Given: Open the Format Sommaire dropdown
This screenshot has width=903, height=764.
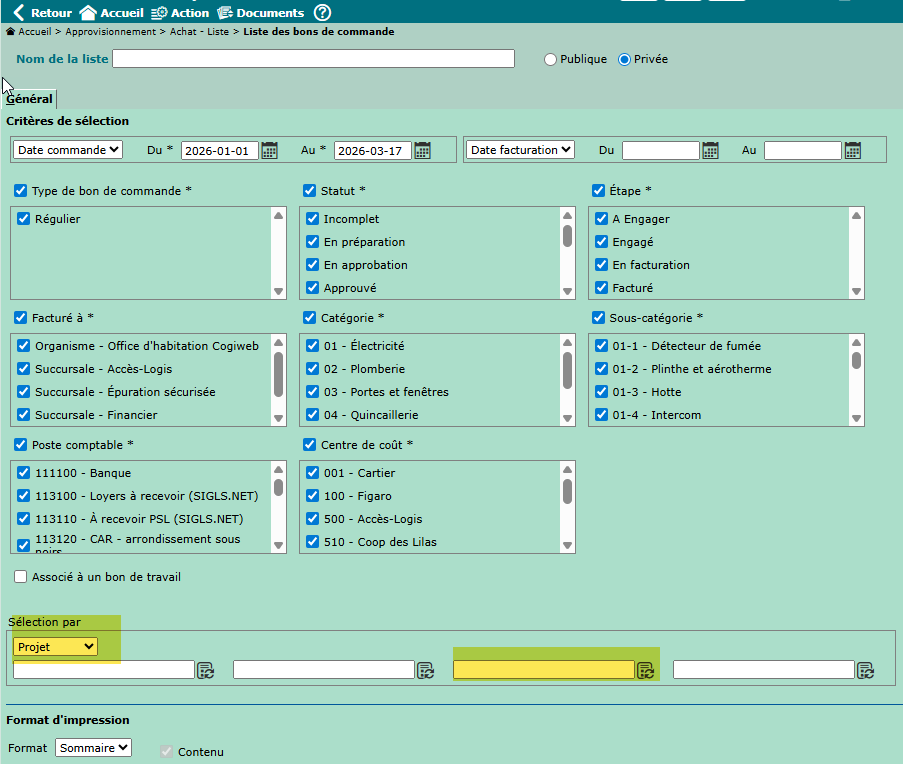Looking at the screenshot, I should (93, 748).
